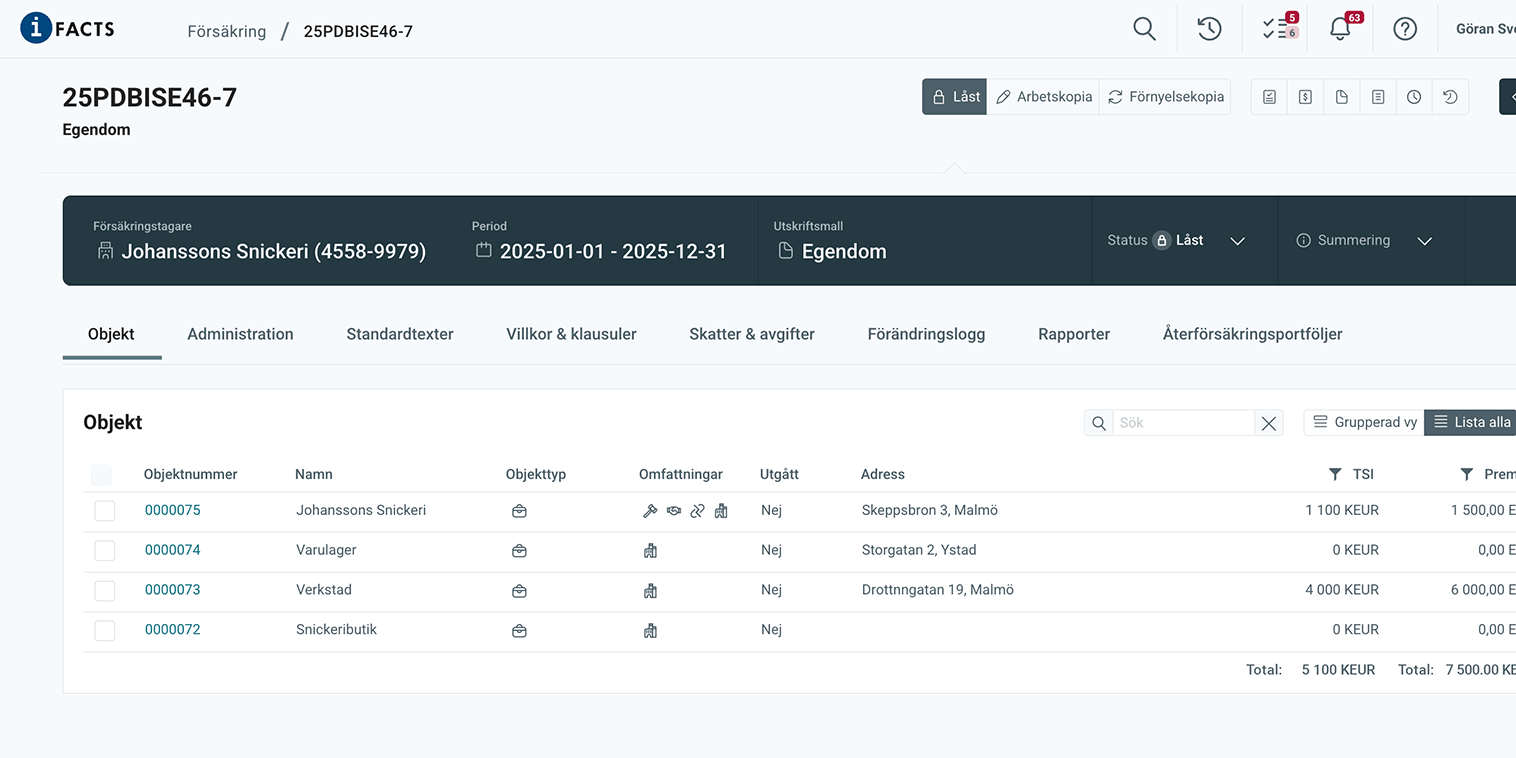Expand the Summering chevron
This screenshot has width=1516, height=758.
point(1425,241)
